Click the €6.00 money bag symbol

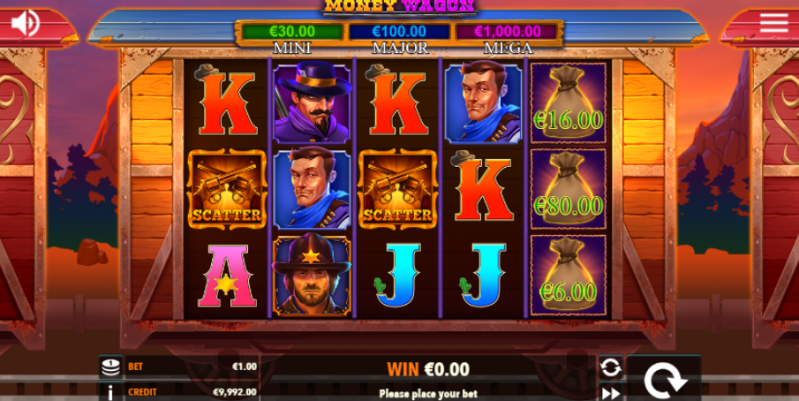pyautogui.click(x=568, y=275)
